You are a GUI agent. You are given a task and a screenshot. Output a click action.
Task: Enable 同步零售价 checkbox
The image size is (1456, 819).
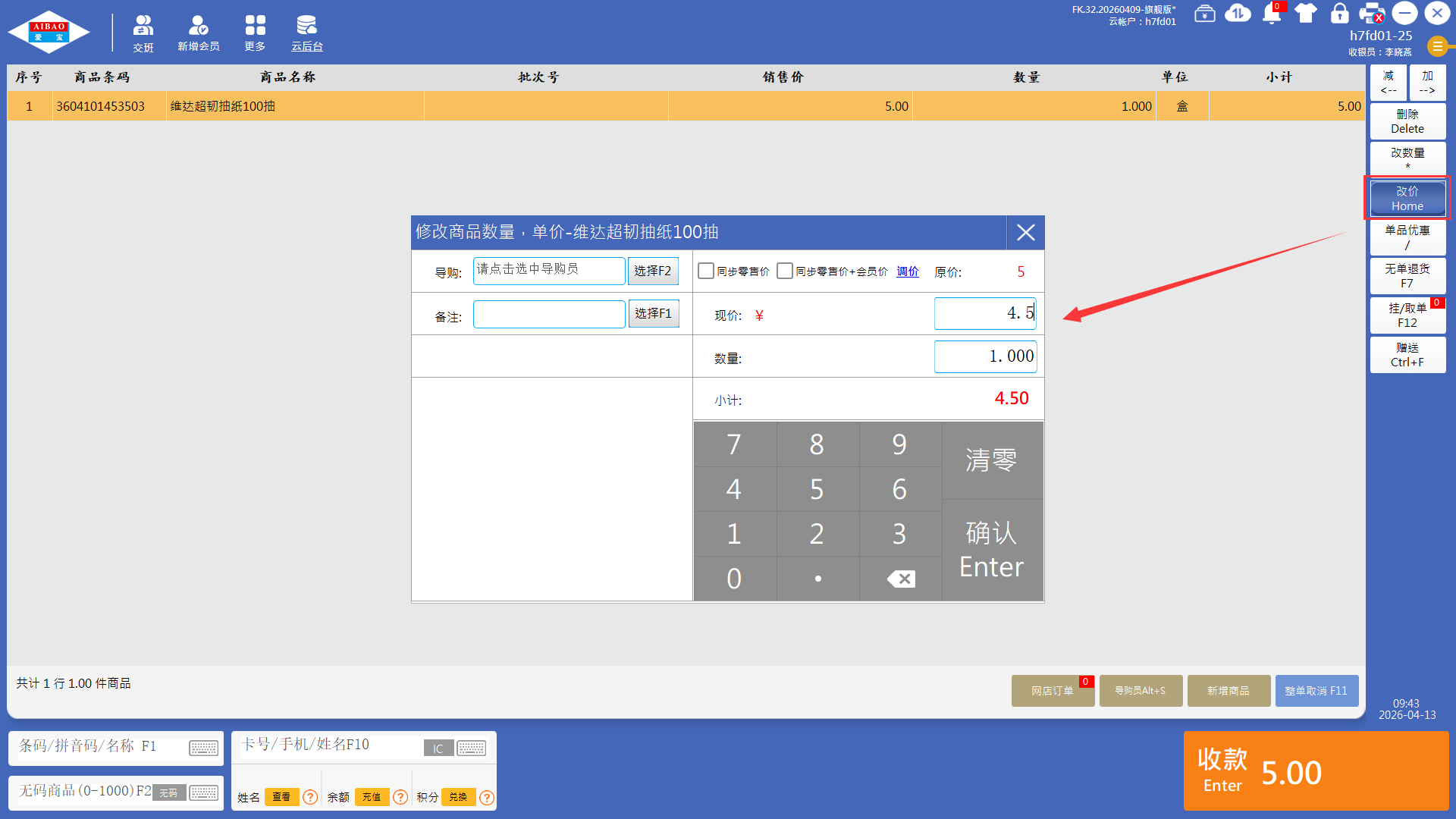[706, 271]
